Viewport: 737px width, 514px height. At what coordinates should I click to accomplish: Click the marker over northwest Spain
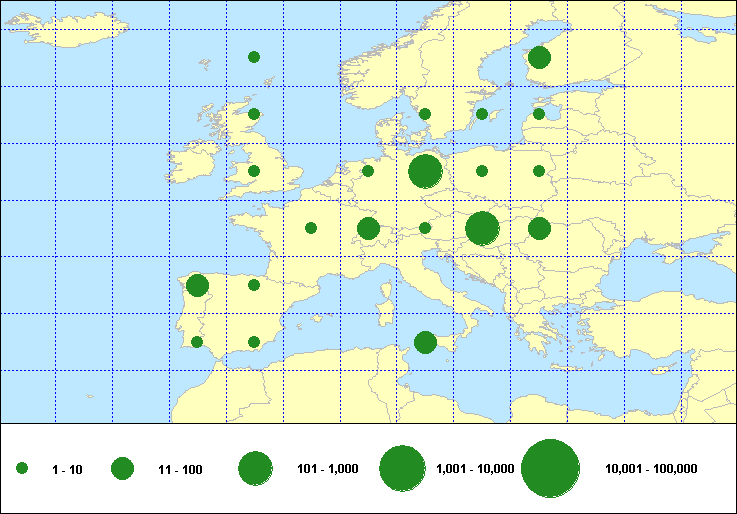[197, 285]
